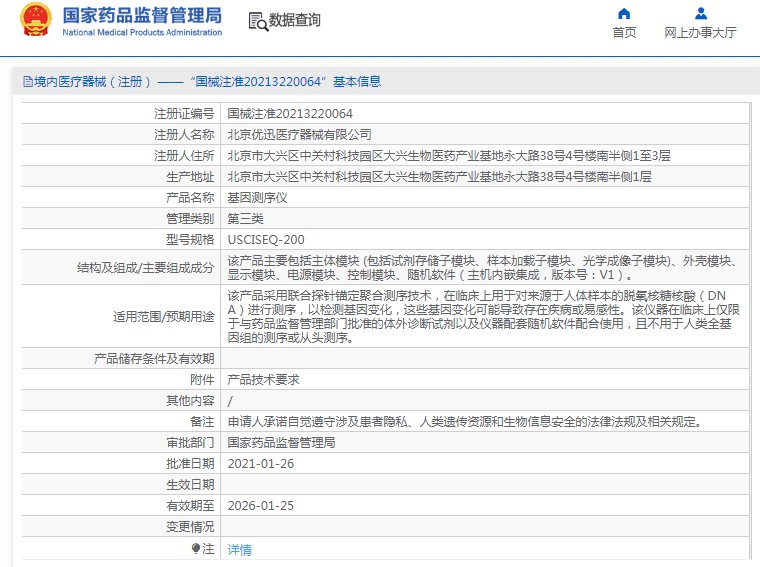Click 数据查询 heading text
This screenshot has width=760, height=567.
click(x=295, y=20)
